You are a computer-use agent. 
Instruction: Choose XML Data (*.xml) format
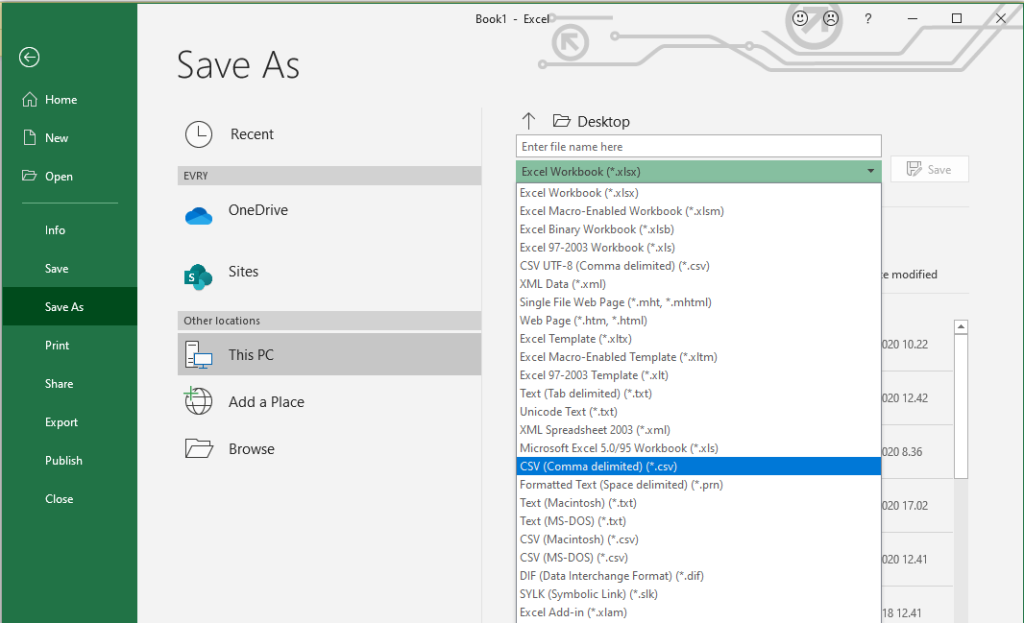(x=698, y=284)
